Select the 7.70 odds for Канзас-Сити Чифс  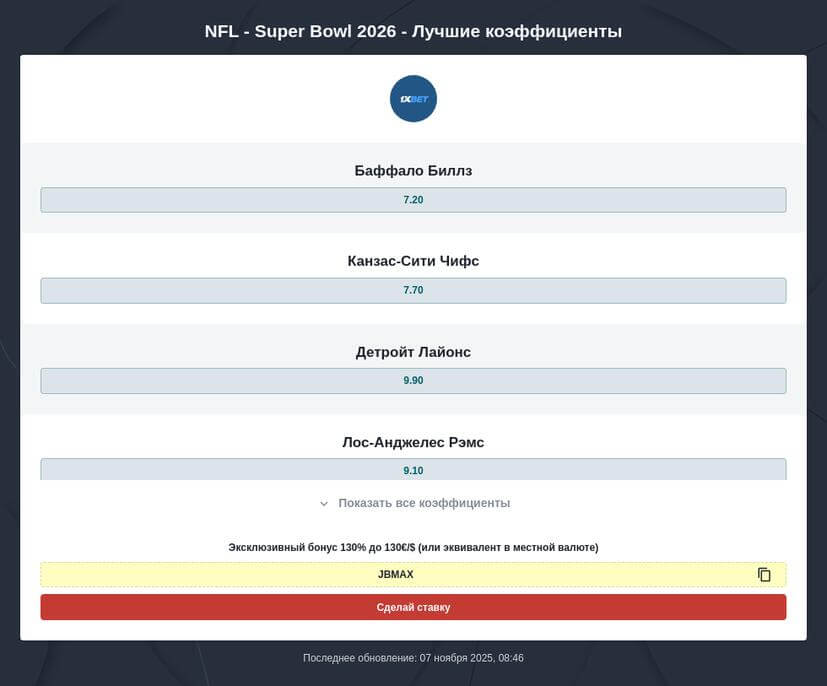(x=413, y=291)
